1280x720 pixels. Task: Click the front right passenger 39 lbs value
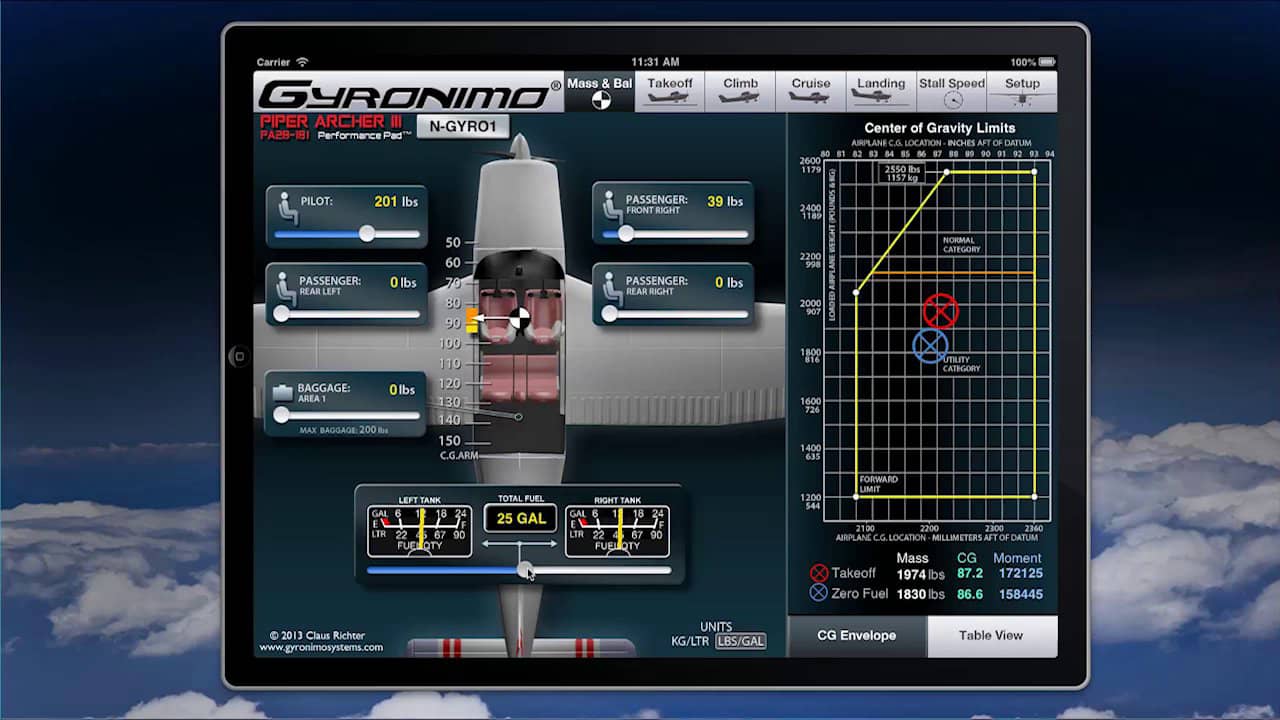point(725,201)
